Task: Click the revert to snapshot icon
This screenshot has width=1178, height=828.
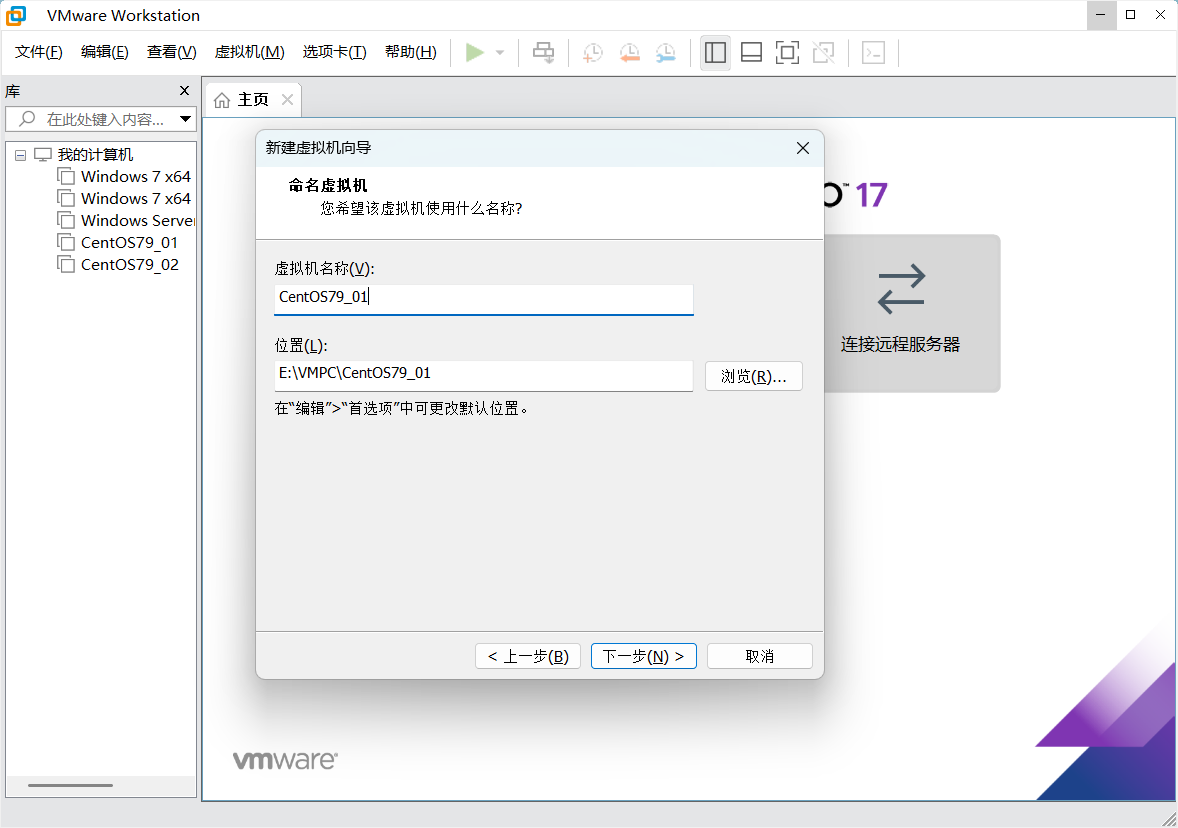Action: 629,53
